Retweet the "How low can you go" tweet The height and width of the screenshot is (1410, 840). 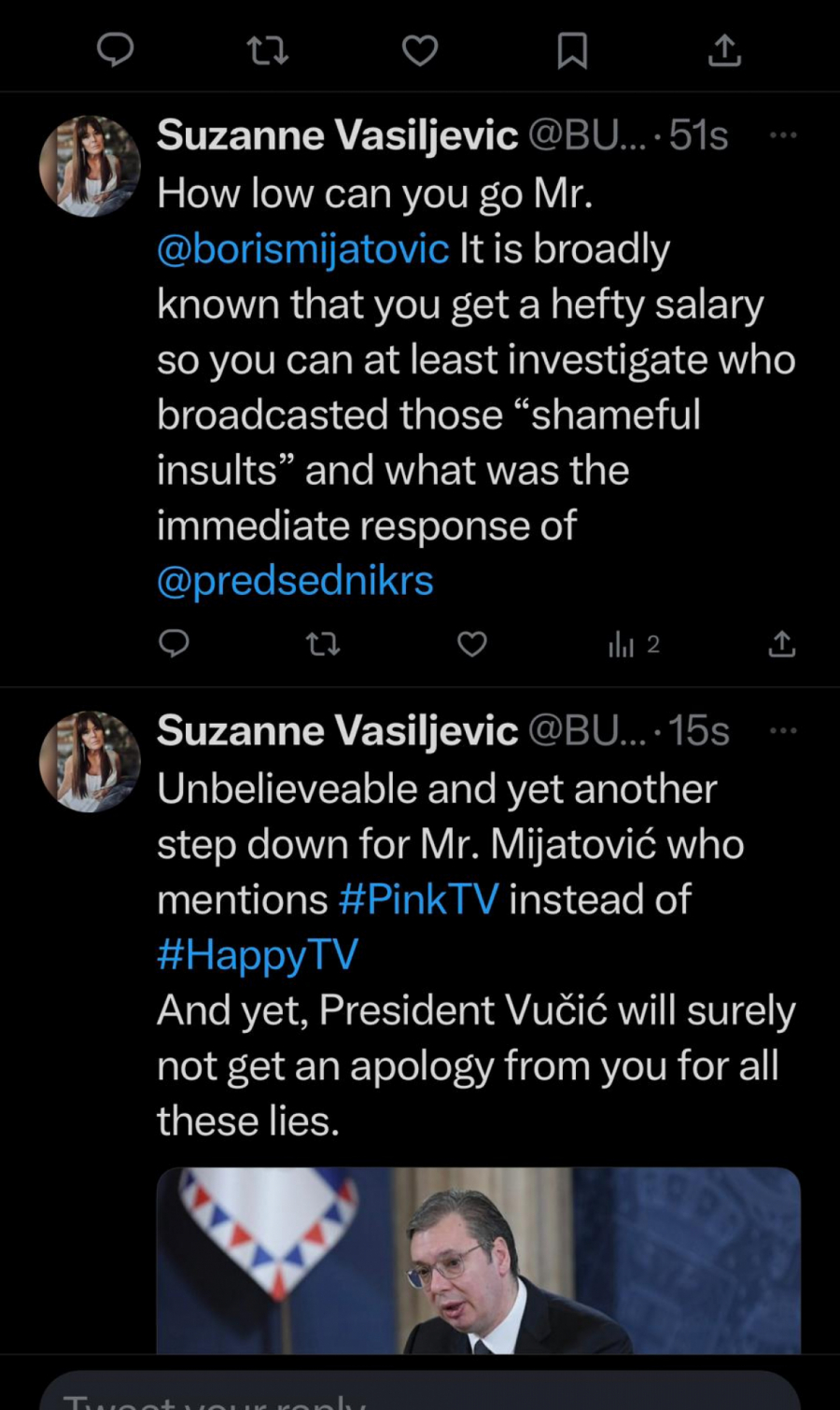click(x=323, y=643)
